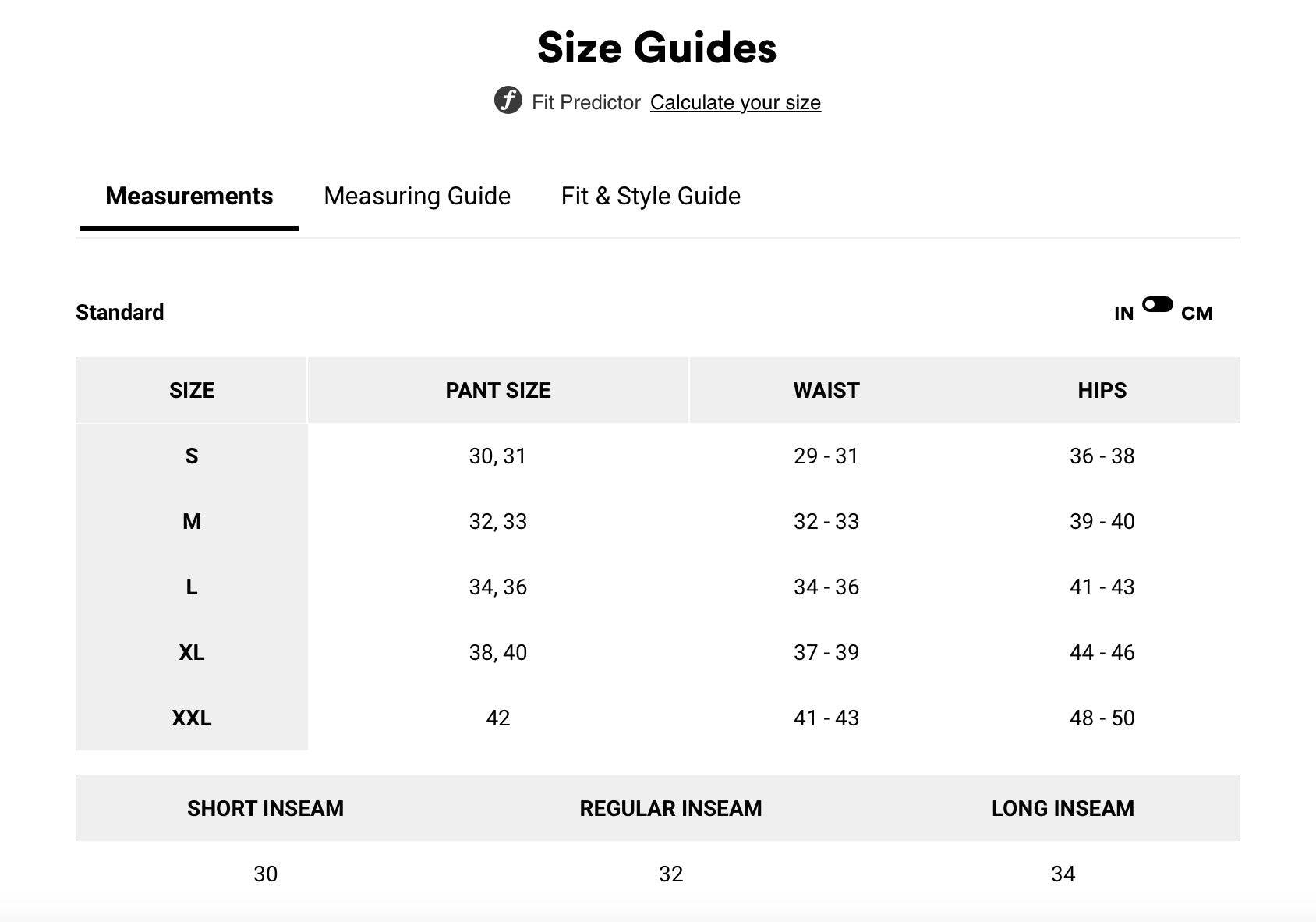Click the Fit Predictor logo icon
1316x922 pixels.
click(x=508, y=101)
